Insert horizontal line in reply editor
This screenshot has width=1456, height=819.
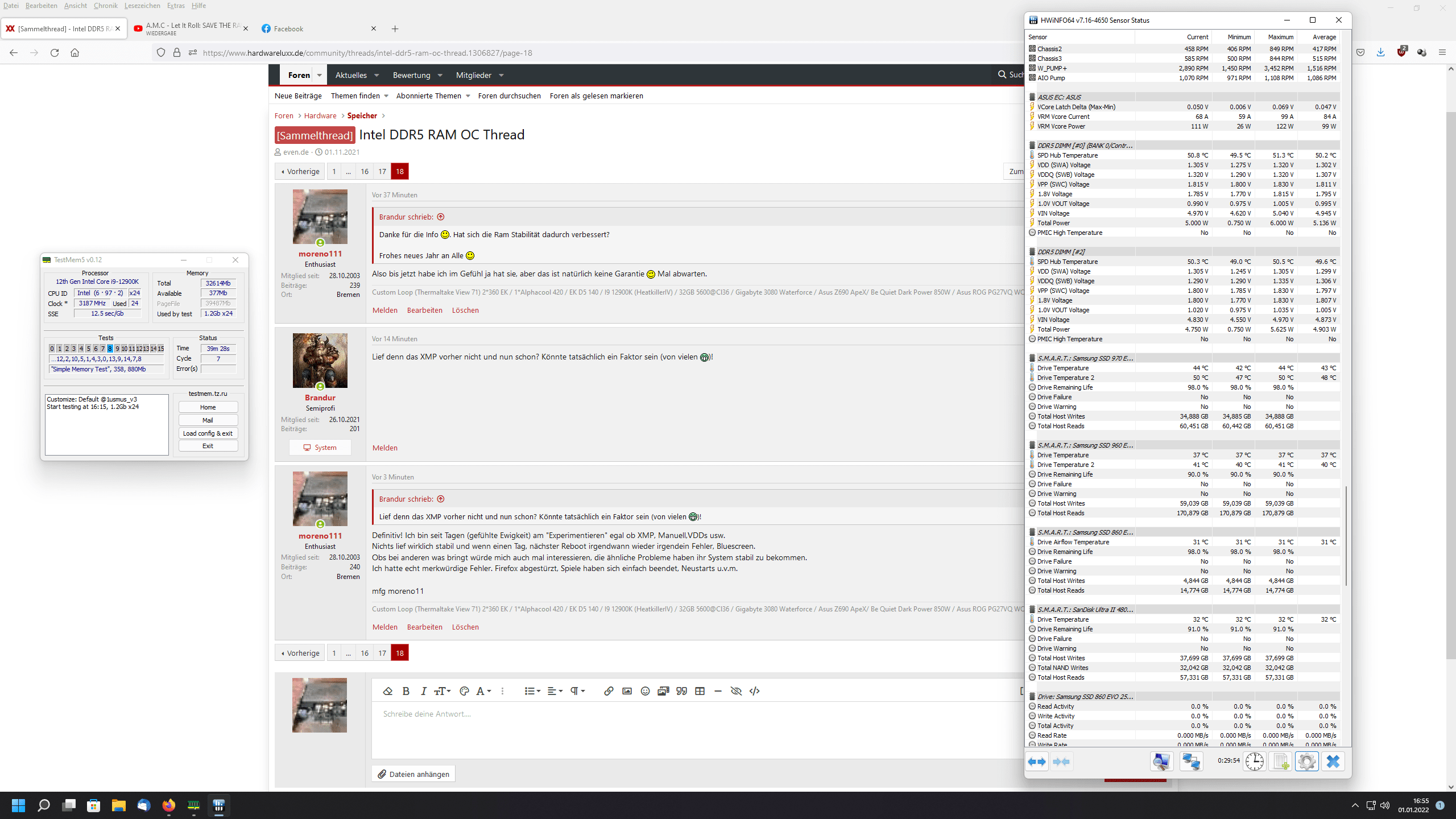tap(718, 691)
